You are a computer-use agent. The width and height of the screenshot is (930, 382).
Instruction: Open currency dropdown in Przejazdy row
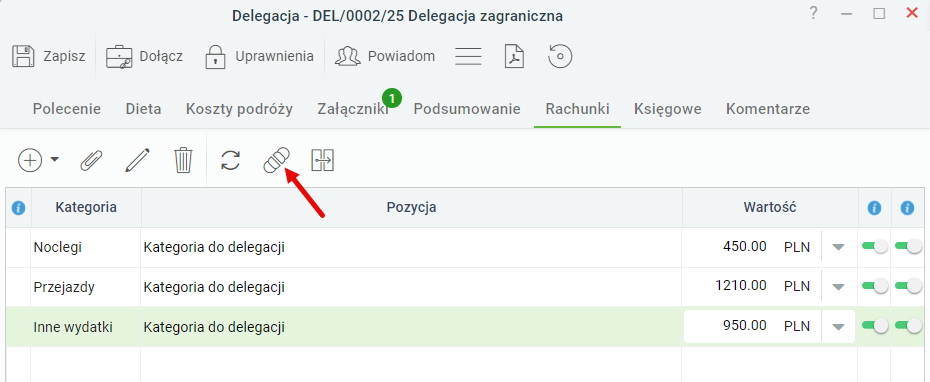point(837,287)
